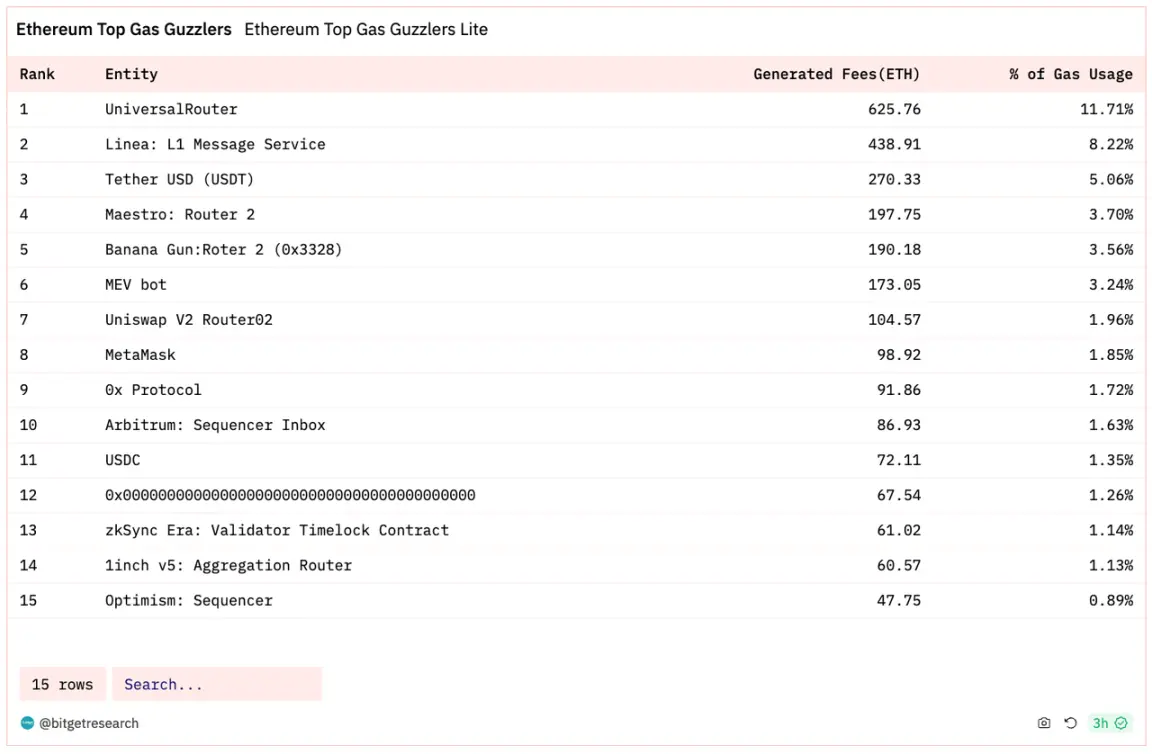1152x754 pixels.
Task: Click the Search input field
Action: 217,684
